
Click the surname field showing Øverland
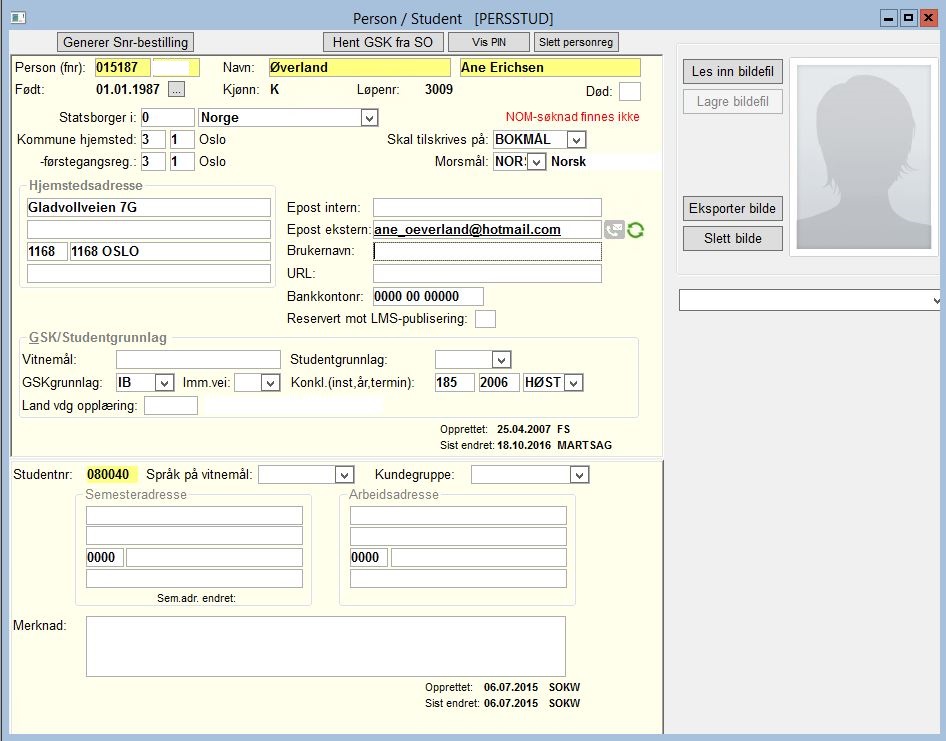tap(360, 68)
